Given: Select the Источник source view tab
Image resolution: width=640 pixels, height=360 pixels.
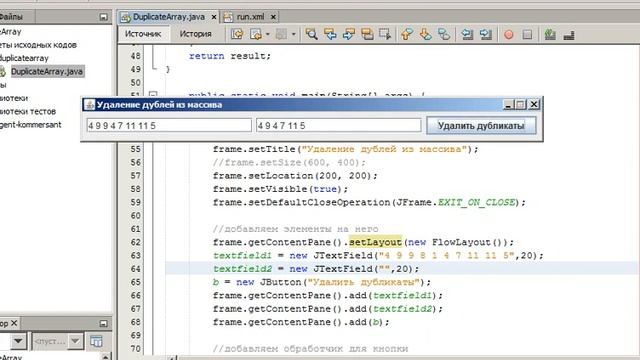Looking at the screenshot, I should pyautogui.click(x=143, y=34).
